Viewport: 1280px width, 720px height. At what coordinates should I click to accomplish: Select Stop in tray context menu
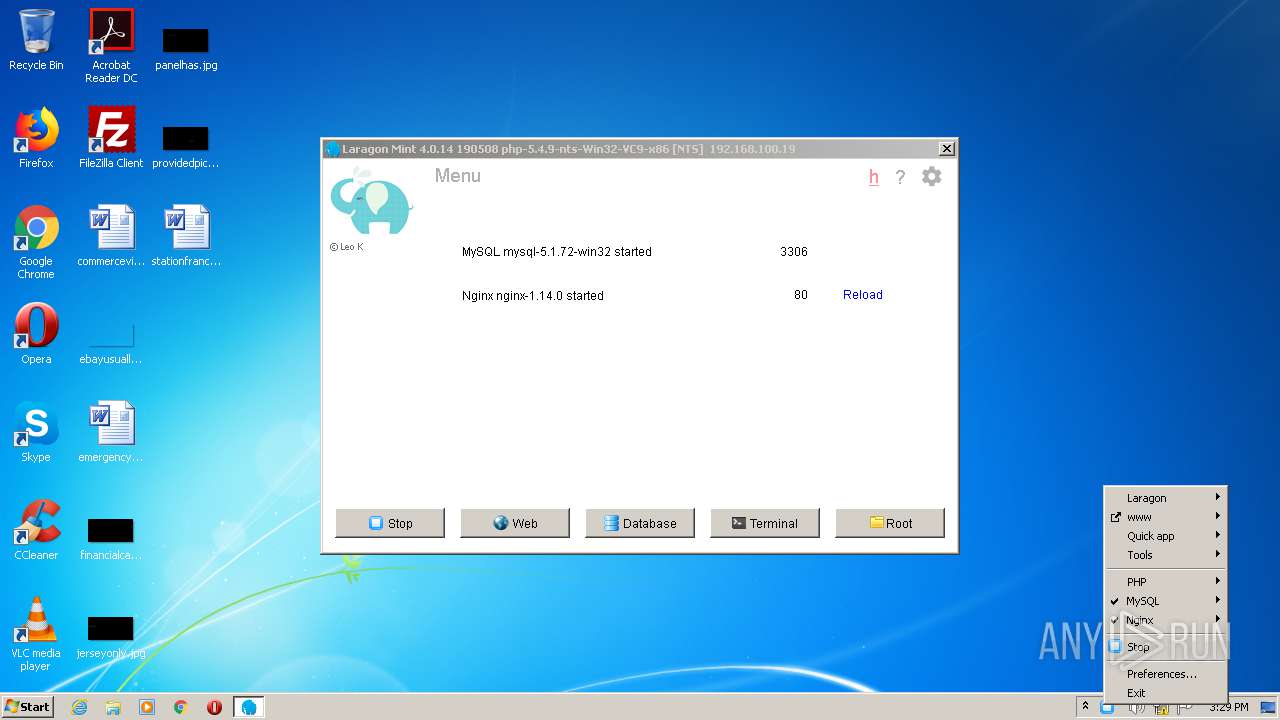tap(1165, 647)
